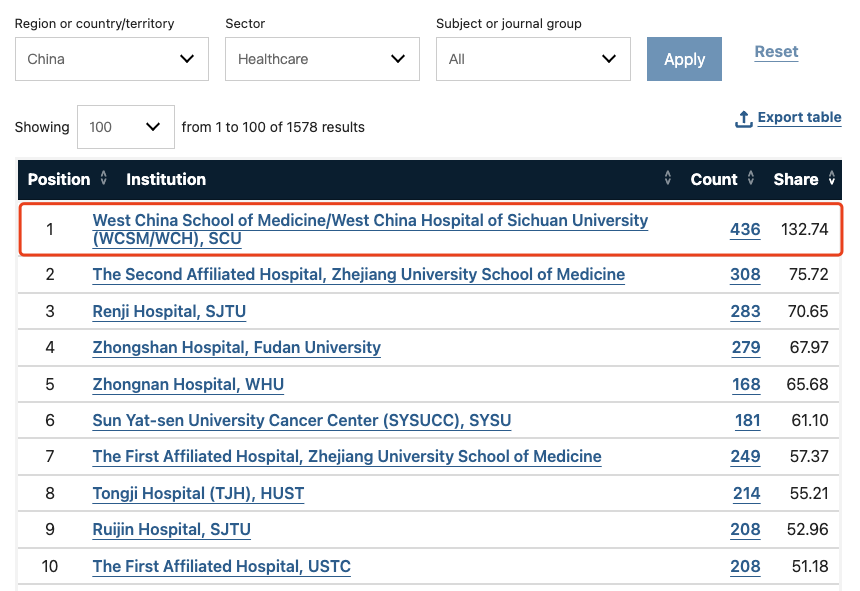
Task: Click the count 168 for Zhongnan Hospital
Action: [x=746, y=384]
